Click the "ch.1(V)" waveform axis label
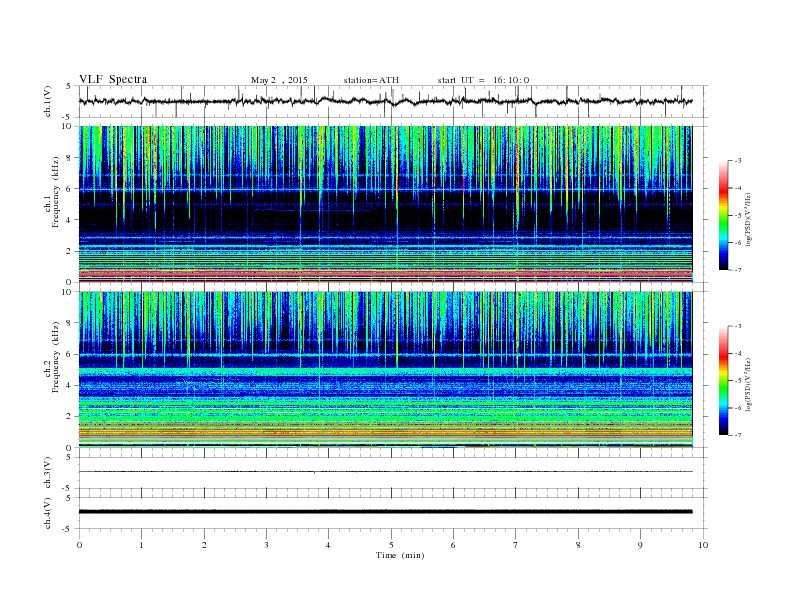This screenshot has width=792, height=612. (x=48, y=101)
